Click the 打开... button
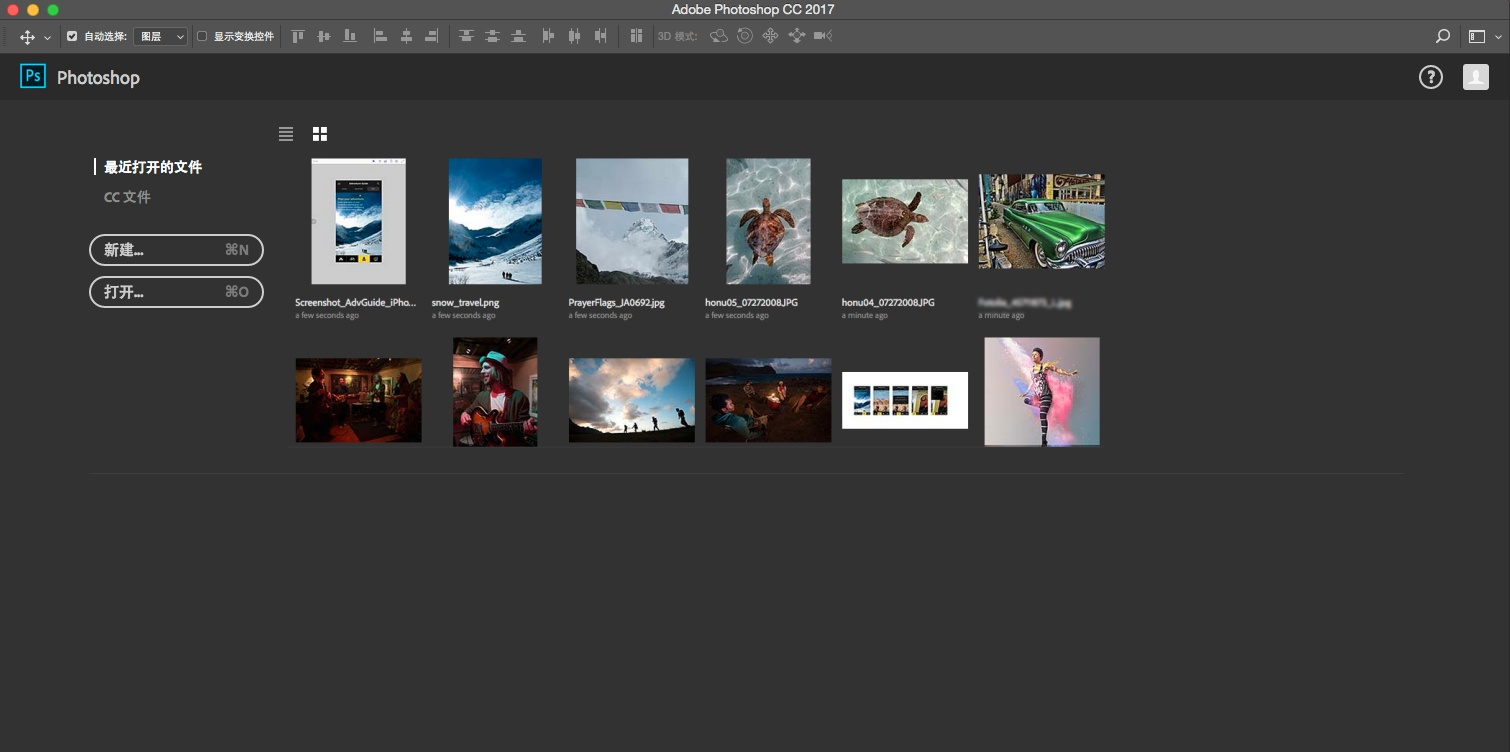This screenshot has width=1510, height=752. pos(176,292)
